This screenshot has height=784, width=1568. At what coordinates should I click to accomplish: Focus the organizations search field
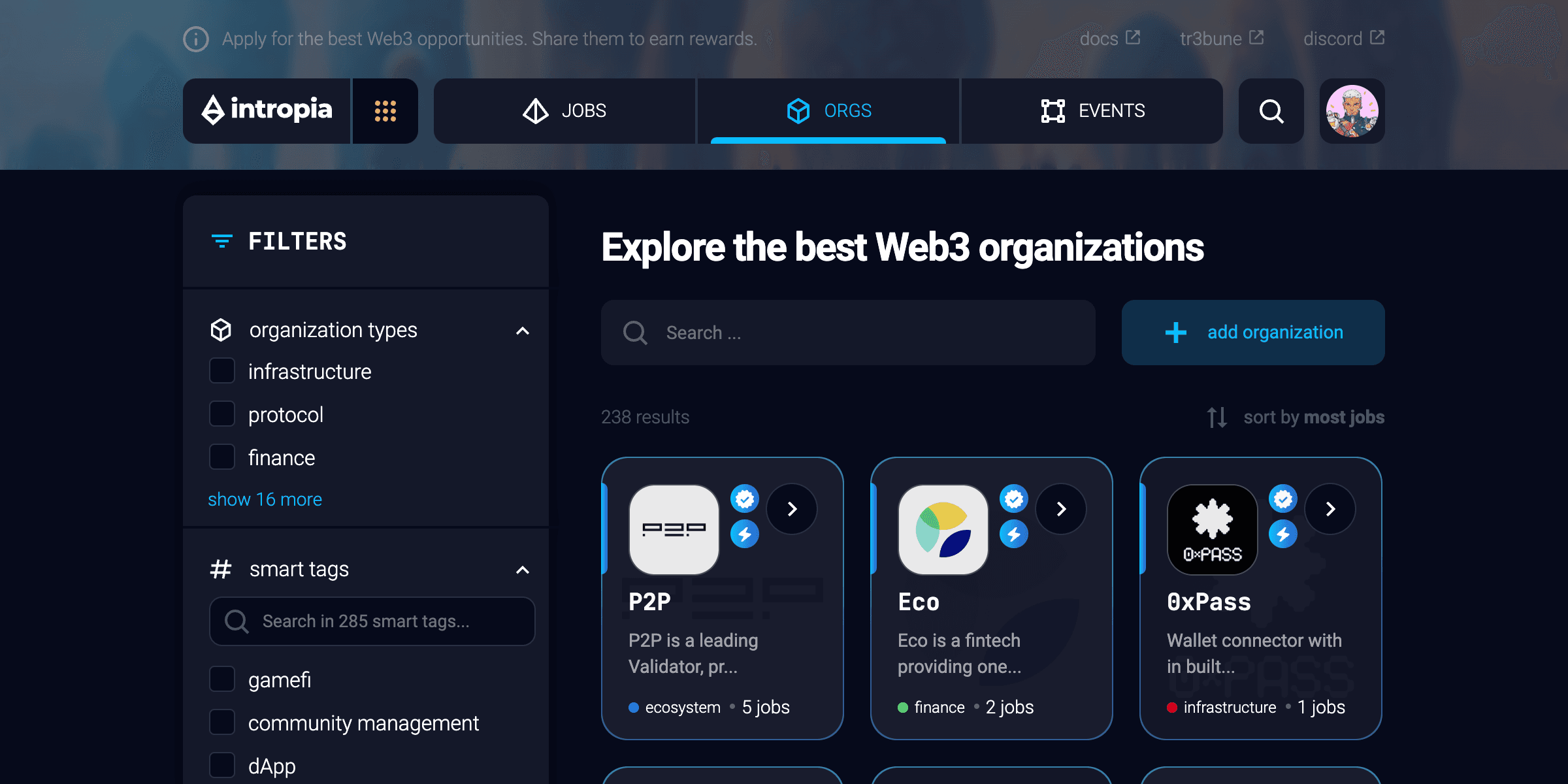pos(848,333)
